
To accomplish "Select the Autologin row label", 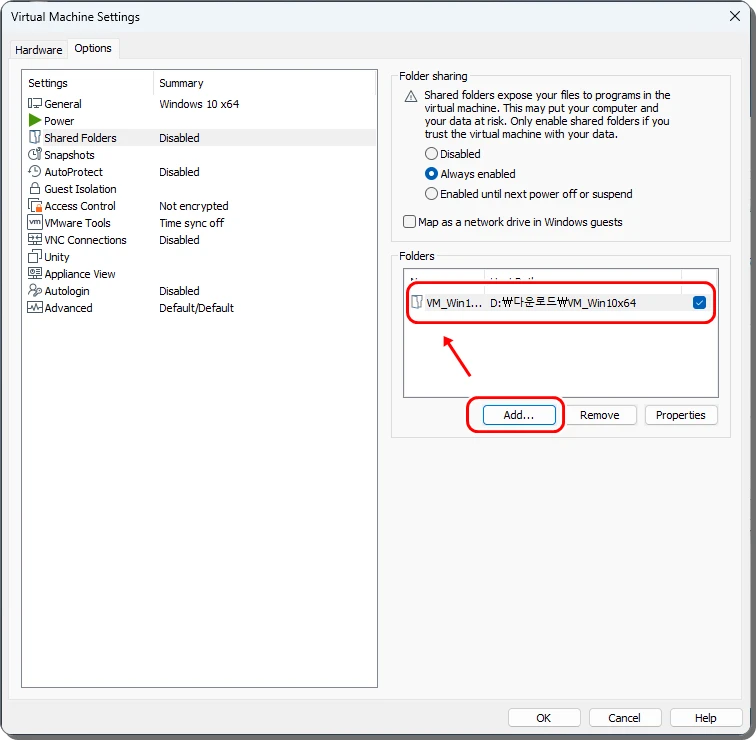I will (67, 291).
